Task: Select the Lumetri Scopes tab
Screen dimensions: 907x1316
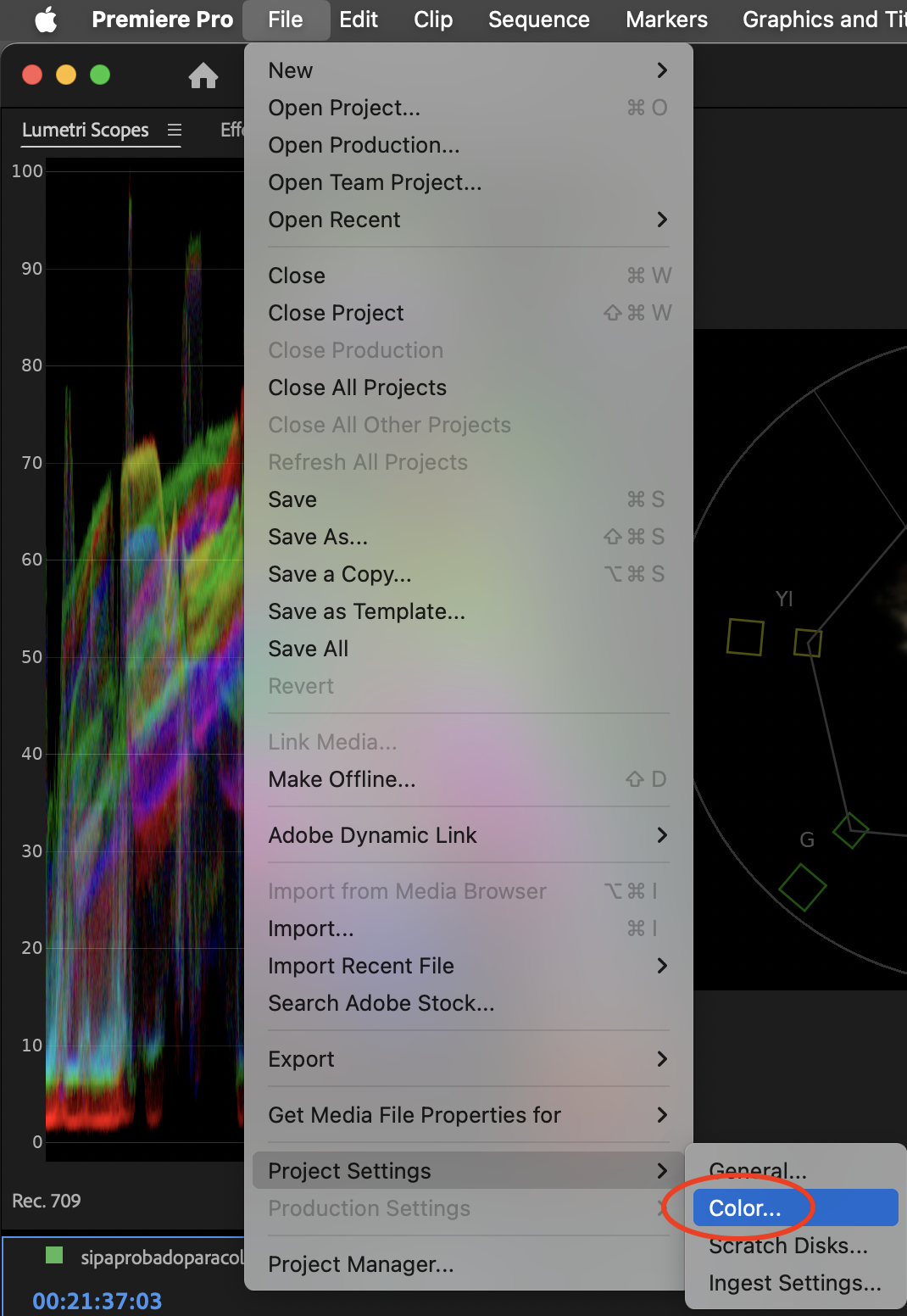Action: [x=86, y=130]
